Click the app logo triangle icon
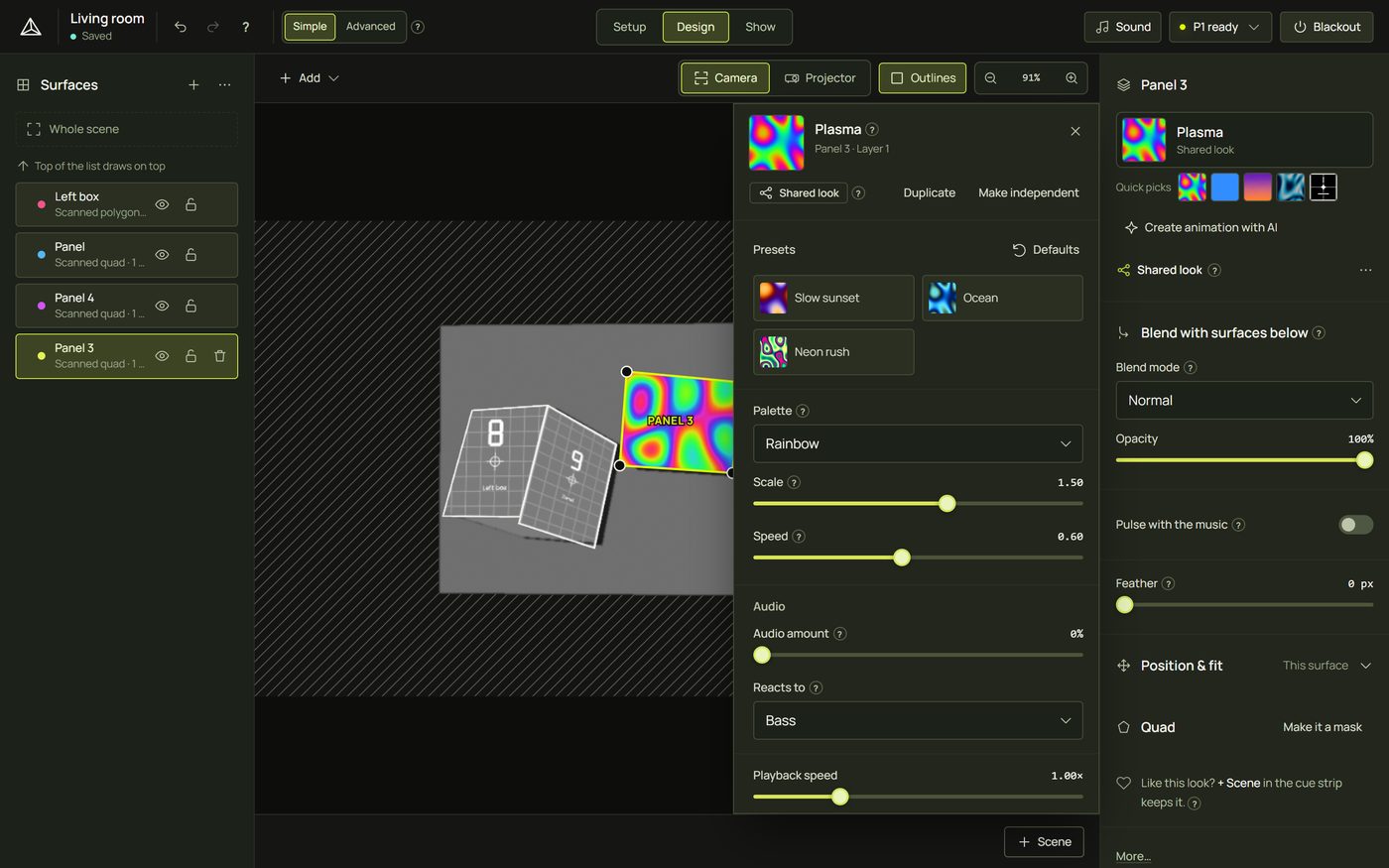 pos(31,27)
